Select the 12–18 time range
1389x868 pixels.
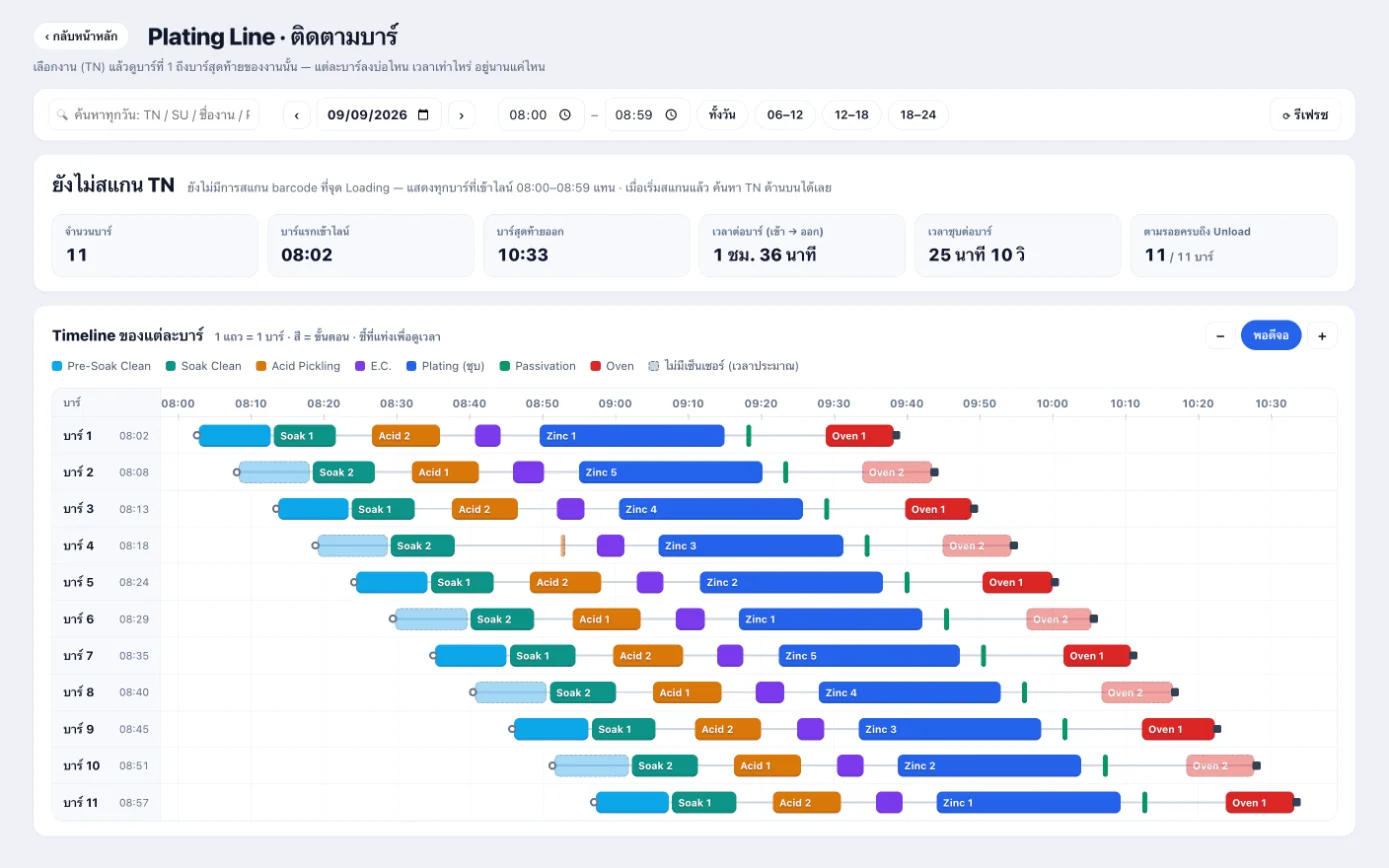pos(851,115)
